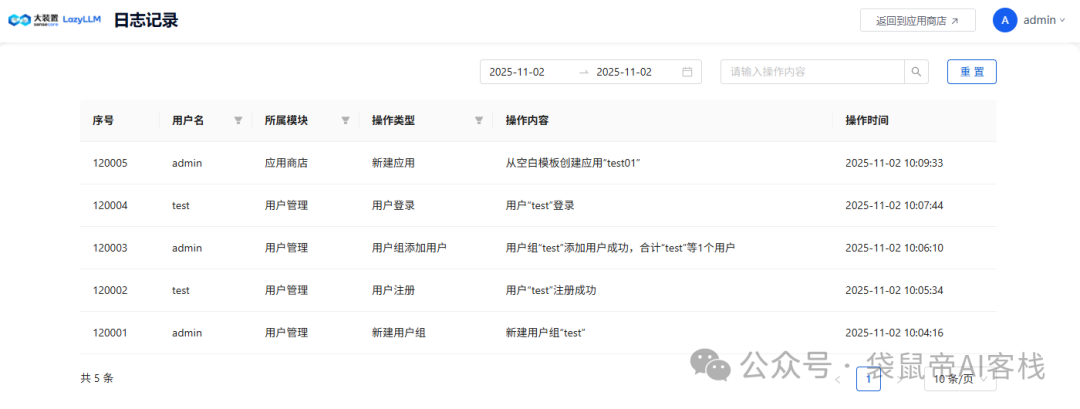
Task: Open the 操作类型 column filter icon
Action: pos(479,120)
